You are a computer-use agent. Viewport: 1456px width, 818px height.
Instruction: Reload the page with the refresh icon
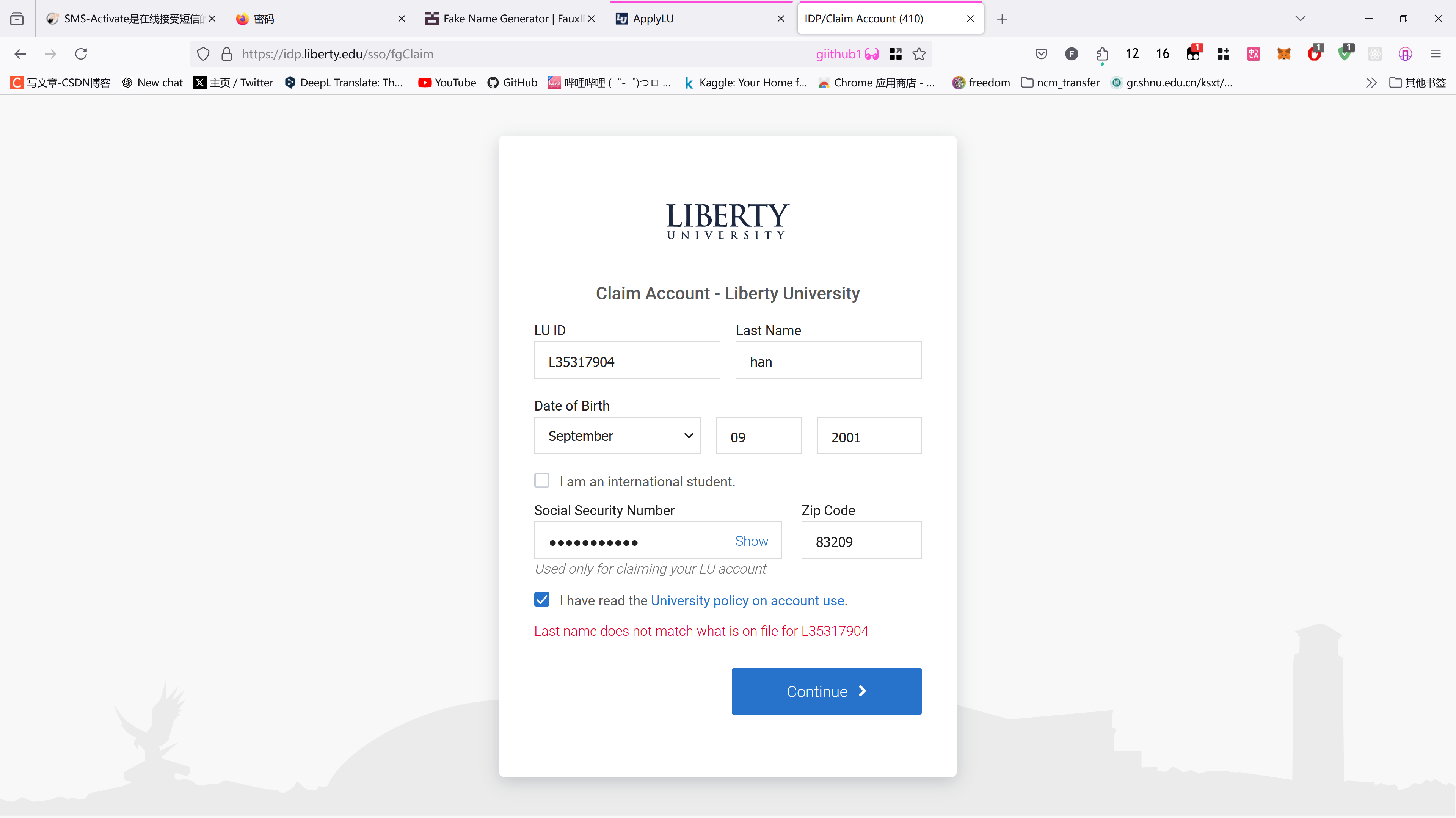pyautogui.click(x=81, y=54)
